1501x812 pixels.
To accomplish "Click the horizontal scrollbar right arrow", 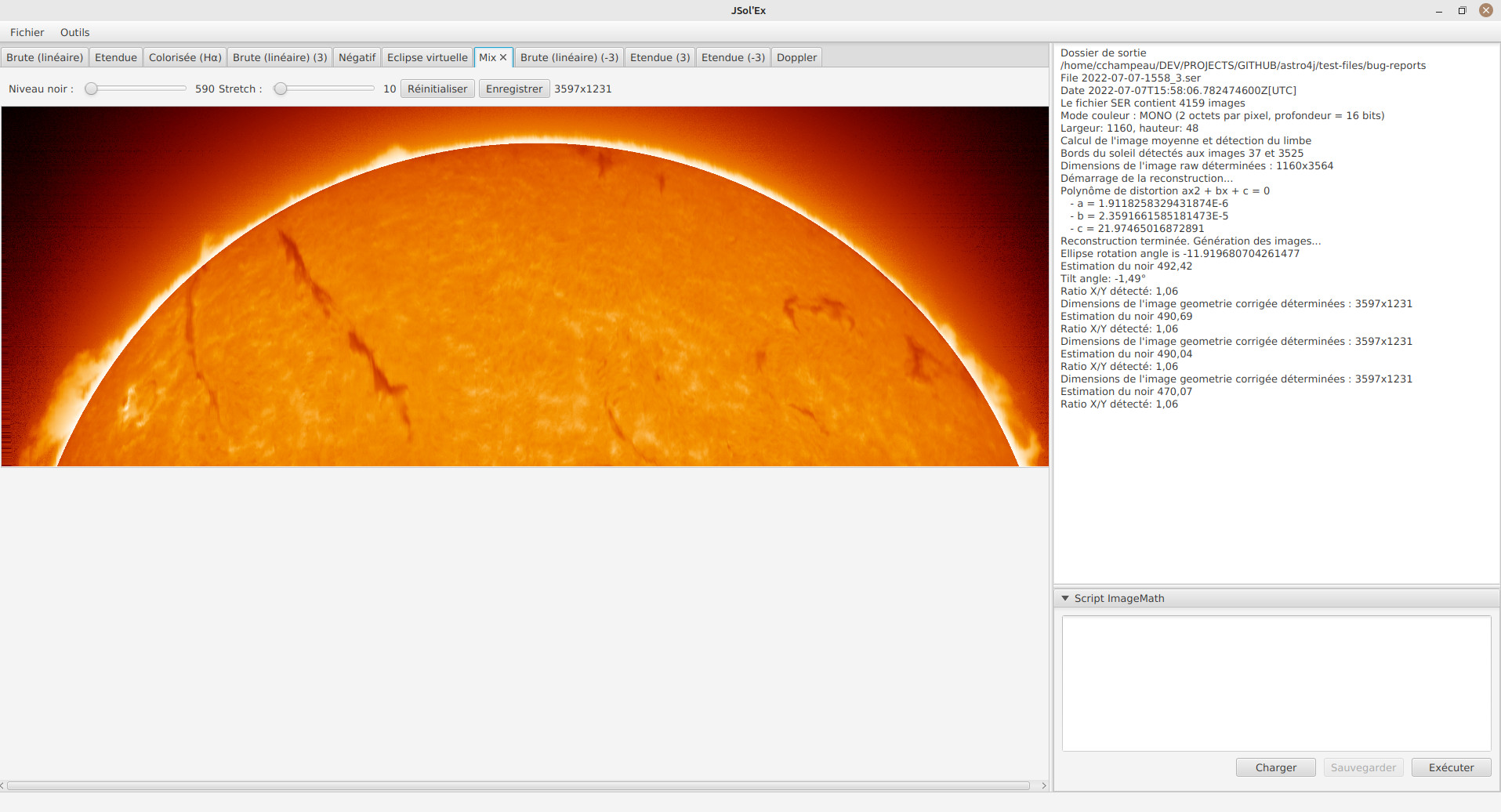I will (x=1043, y=785).
